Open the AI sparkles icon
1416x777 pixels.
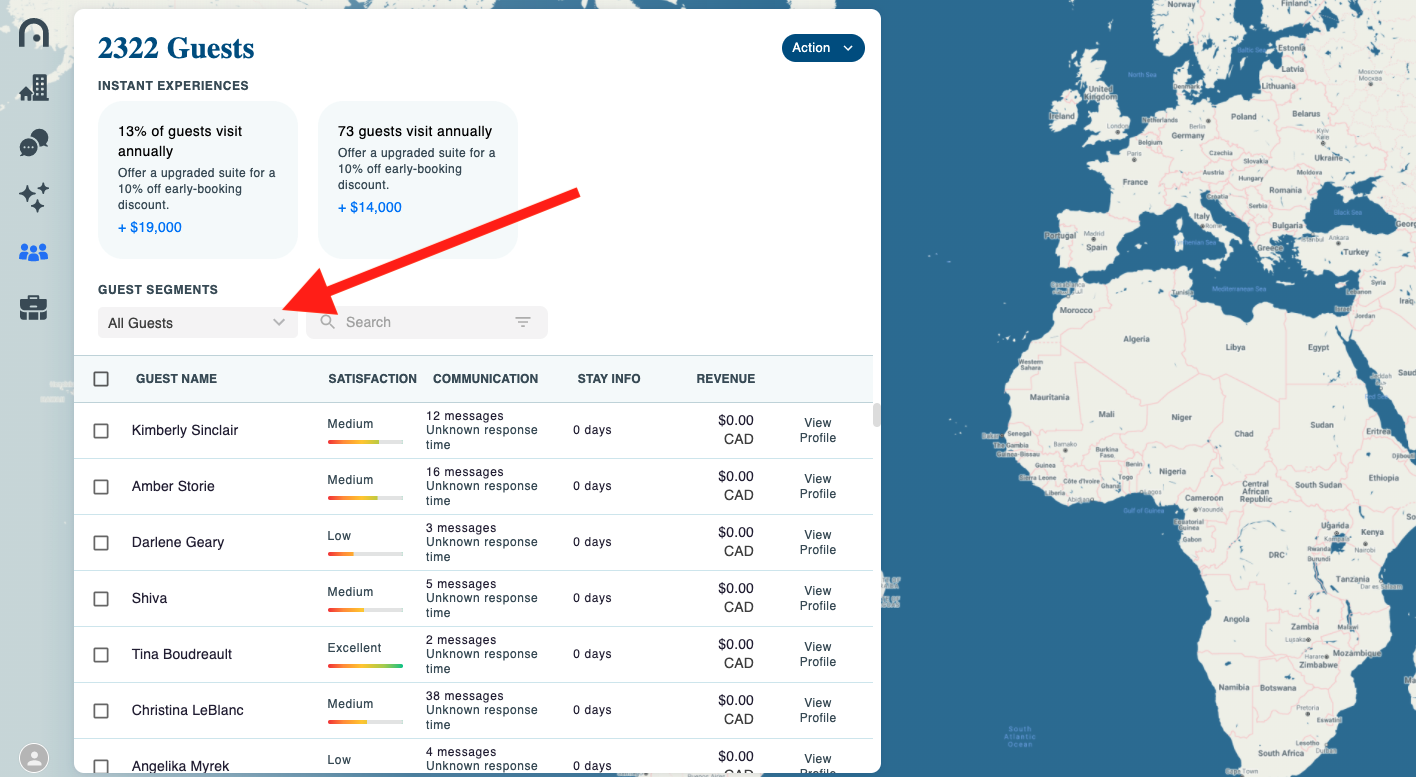[x=34, y=198]
